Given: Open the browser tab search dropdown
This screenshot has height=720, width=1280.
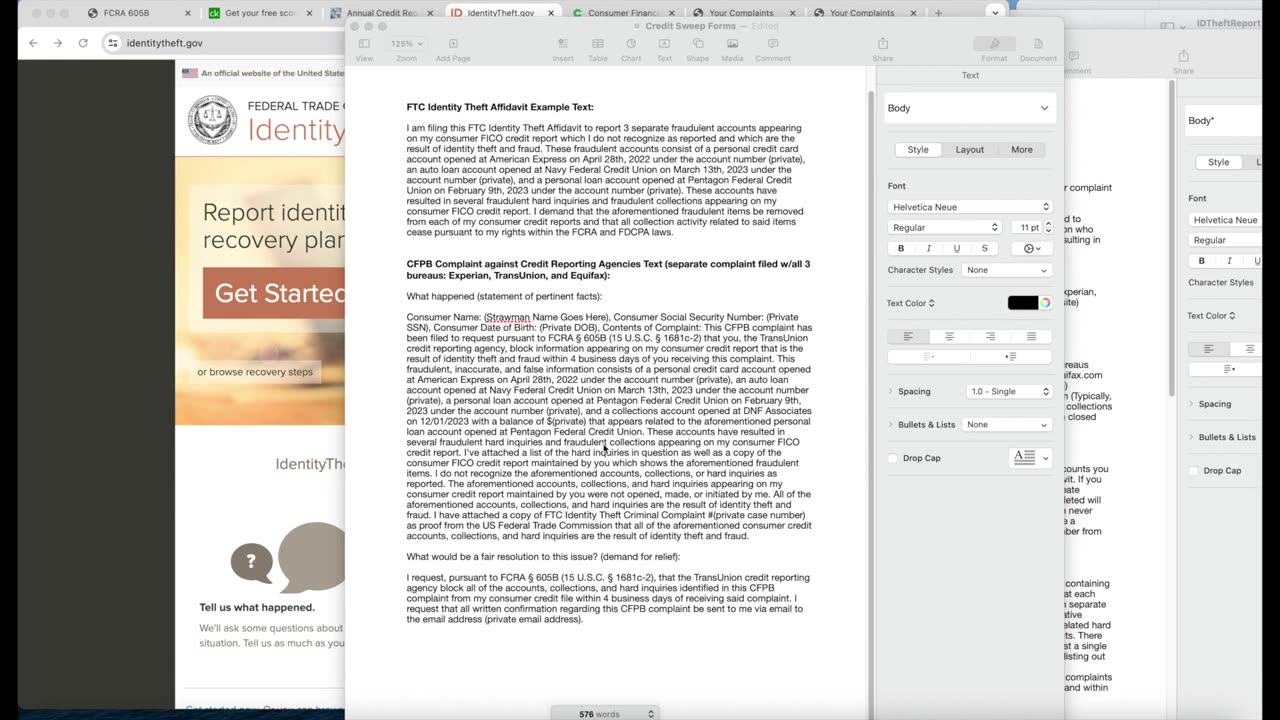Looking at the screenshot, I should coord(994,12).
